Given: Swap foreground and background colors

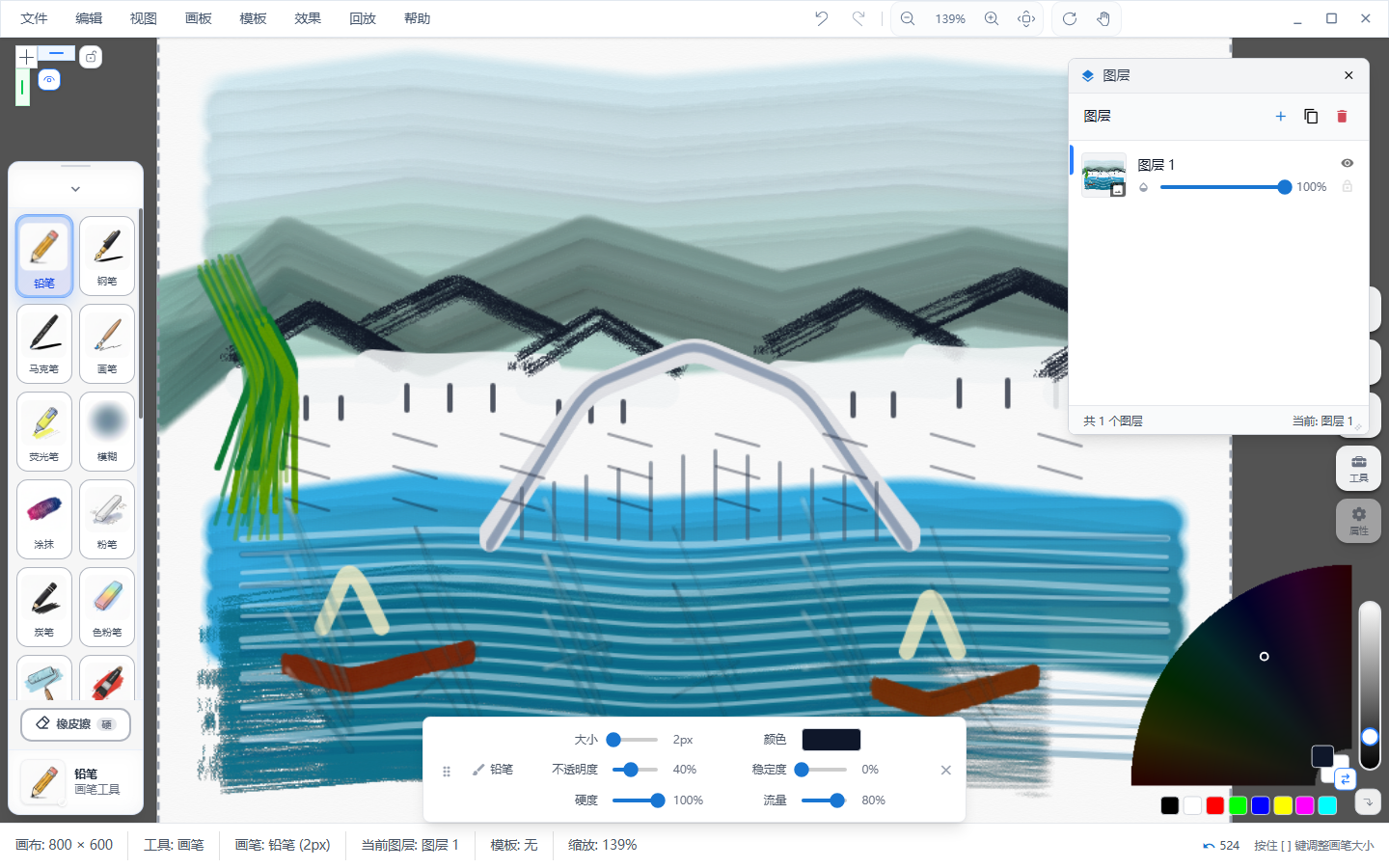Looking at the screenshot, I should tap(1346, 778).
